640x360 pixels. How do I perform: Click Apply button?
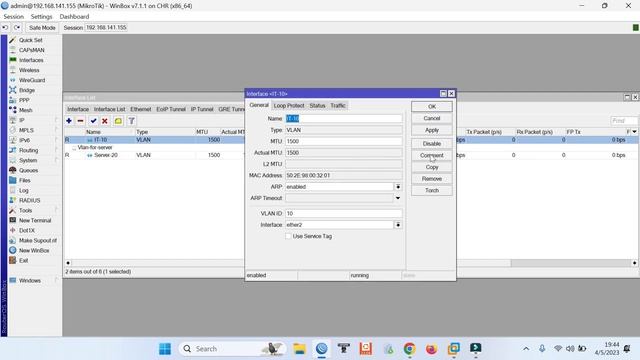pyautogui.click(x=432, y=130)
